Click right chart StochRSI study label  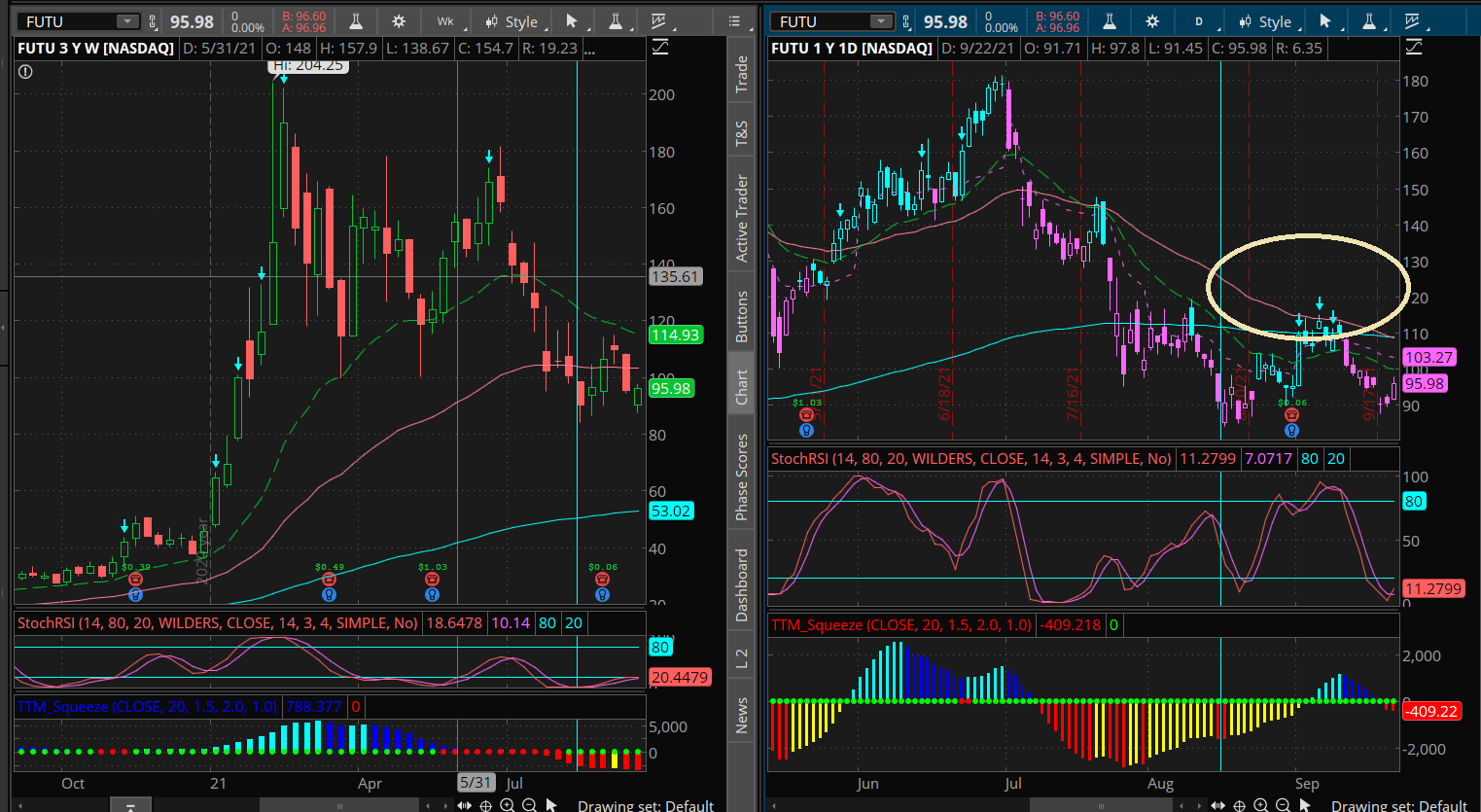pos(971,458)
